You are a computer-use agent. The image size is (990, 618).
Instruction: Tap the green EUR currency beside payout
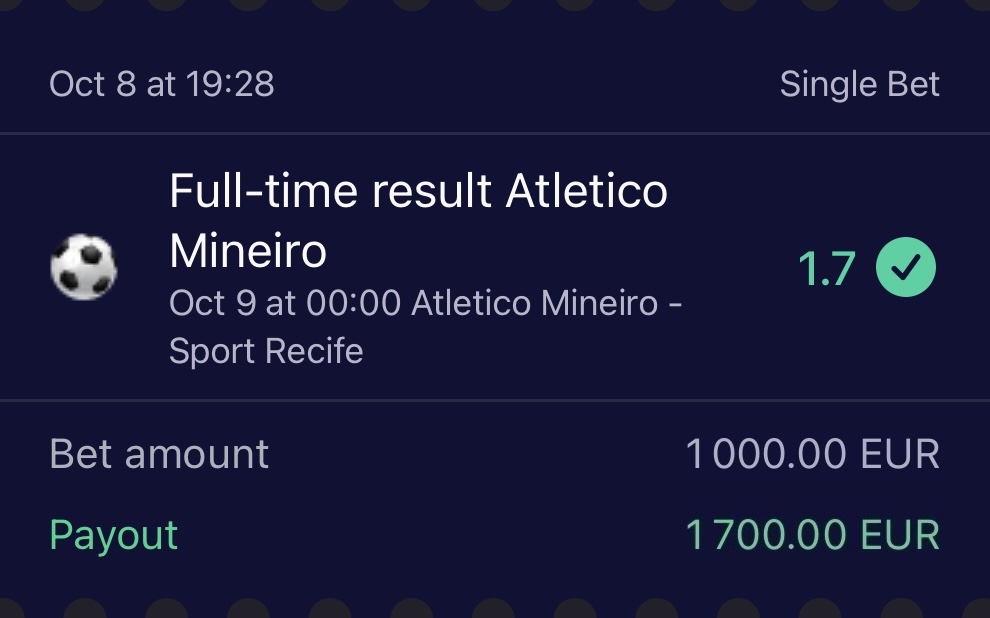pos(900,535)
